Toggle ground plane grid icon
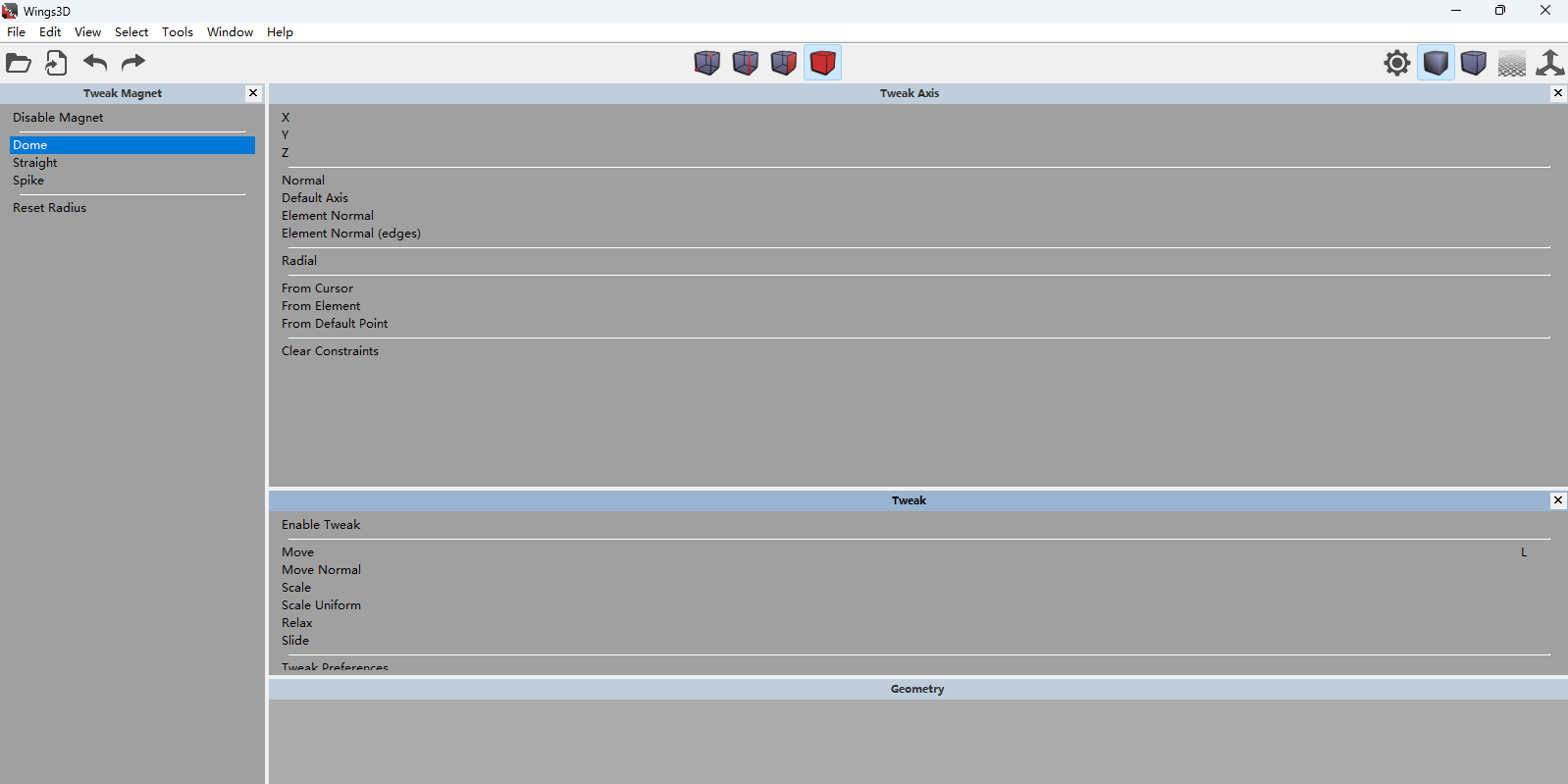 1511,64
